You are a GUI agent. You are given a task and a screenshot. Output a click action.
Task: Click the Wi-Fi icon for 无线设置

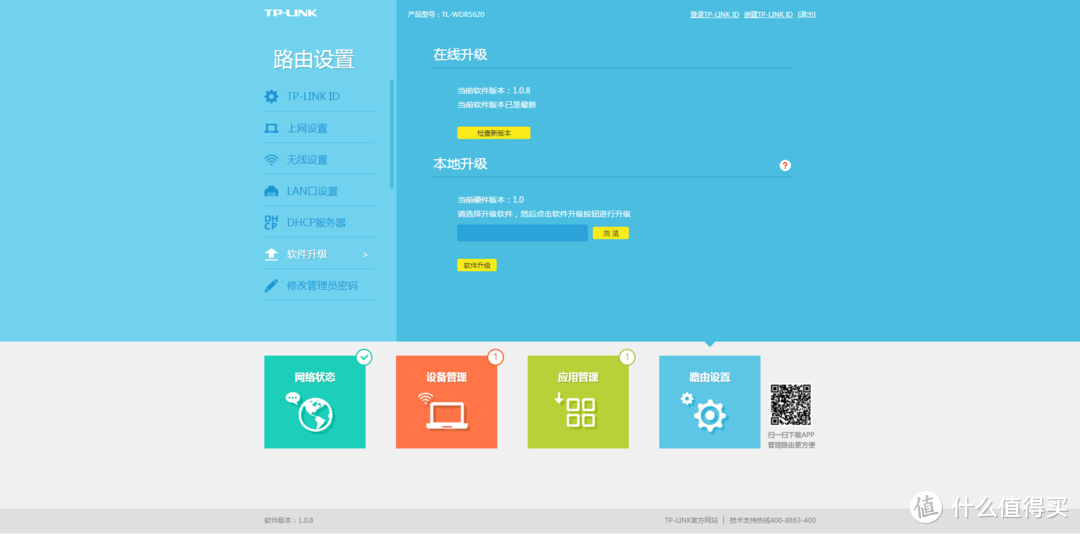pos(271,160)
